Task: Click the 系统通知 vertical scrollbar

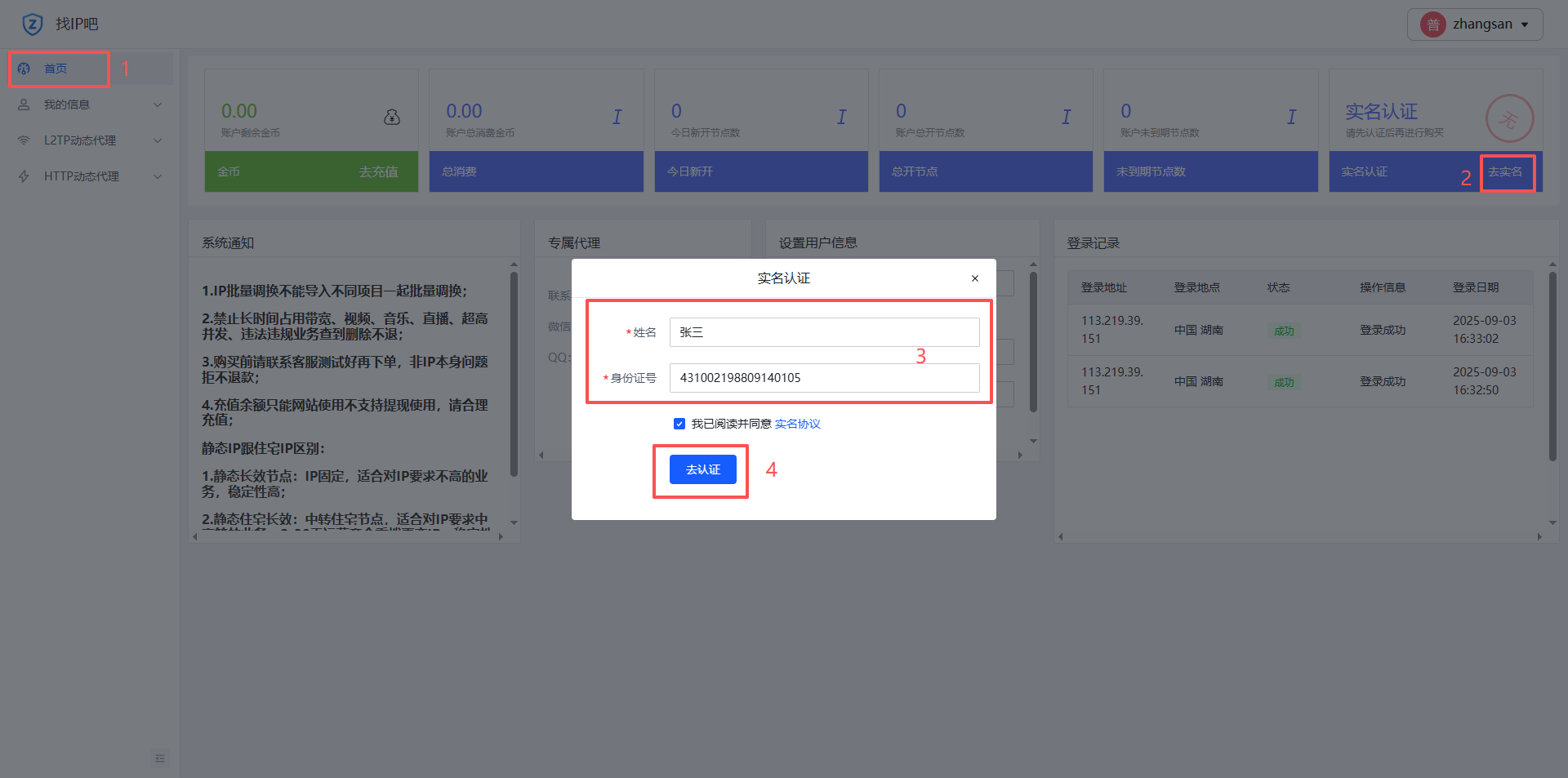Action: point(514,374)
